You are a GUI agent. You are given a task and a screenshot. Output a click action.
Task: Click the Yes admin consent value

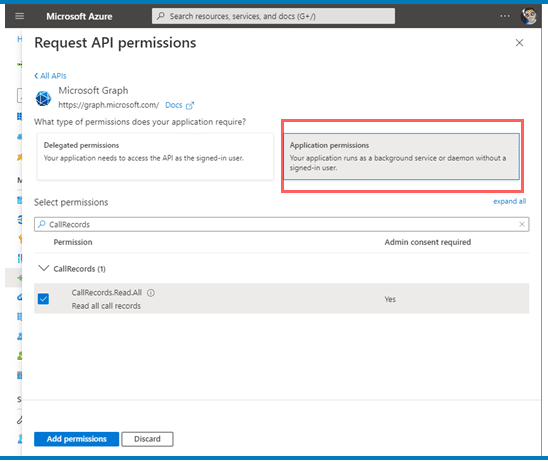390,299
